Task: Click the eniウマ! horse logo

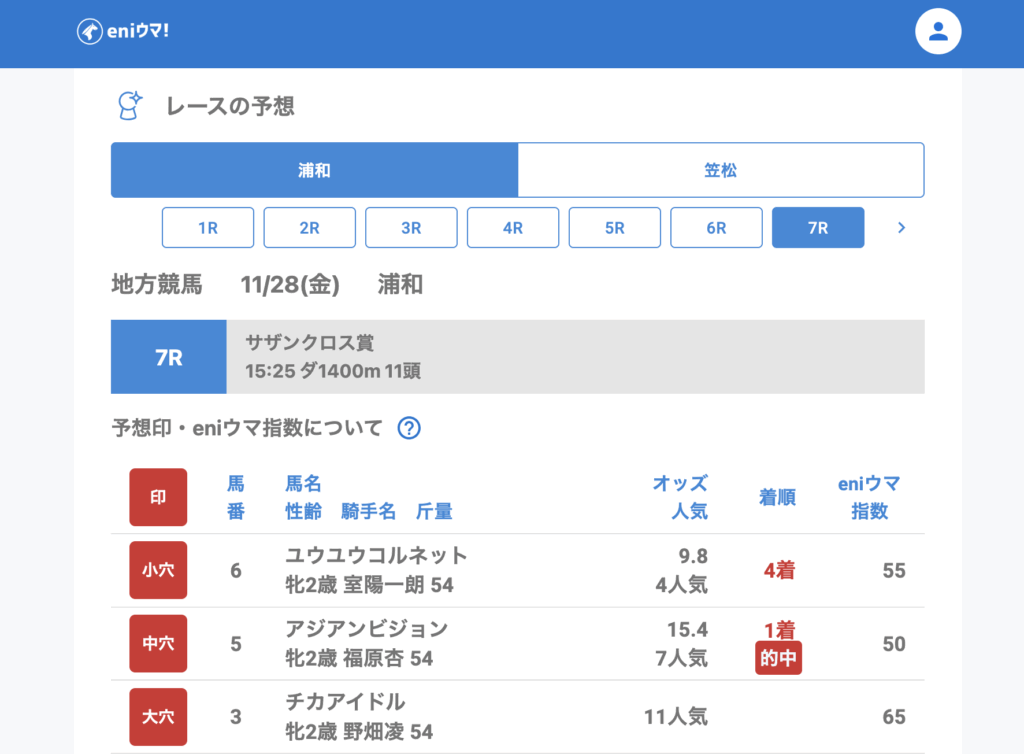Action: [x=90, y=31]
